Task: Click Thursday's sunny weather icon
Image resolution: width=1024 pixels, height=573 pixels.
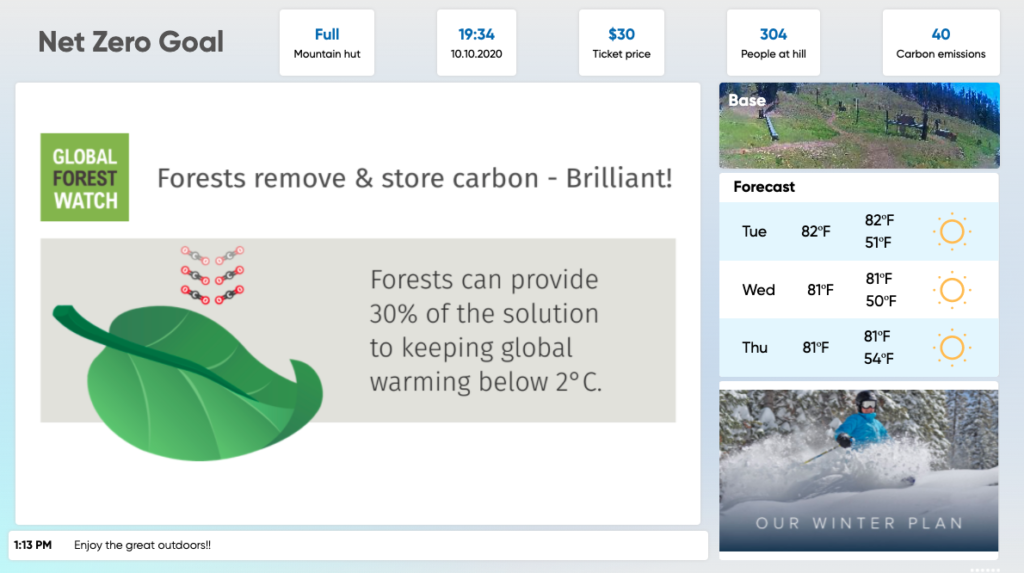Action: click(x=952, y=348)
